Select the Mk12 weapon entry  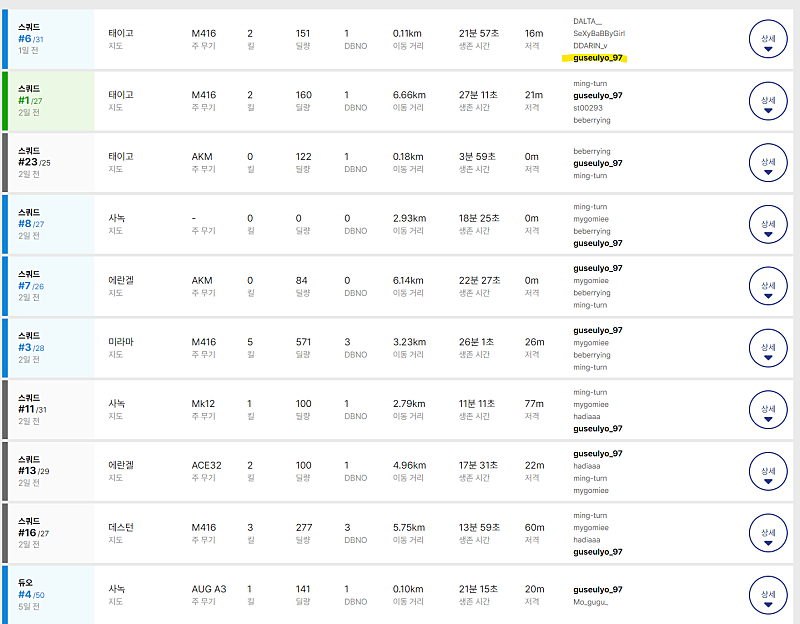(203, 404)
